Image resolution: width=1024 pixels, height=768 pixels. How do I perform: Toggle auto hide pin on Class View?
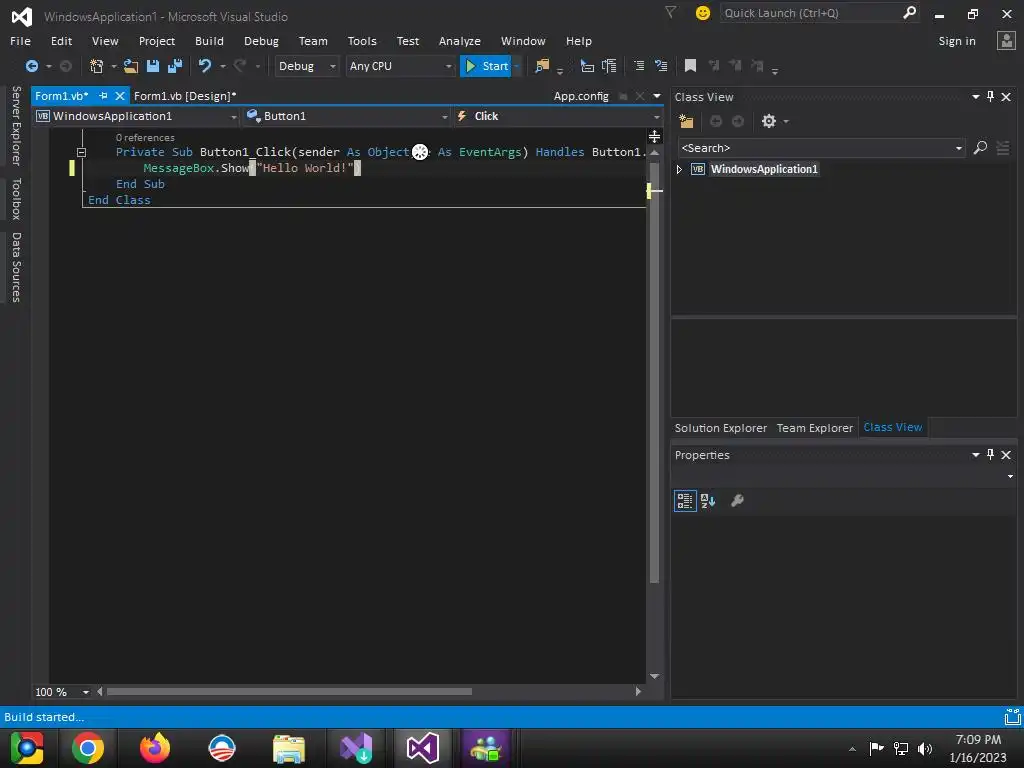[990, 97]
